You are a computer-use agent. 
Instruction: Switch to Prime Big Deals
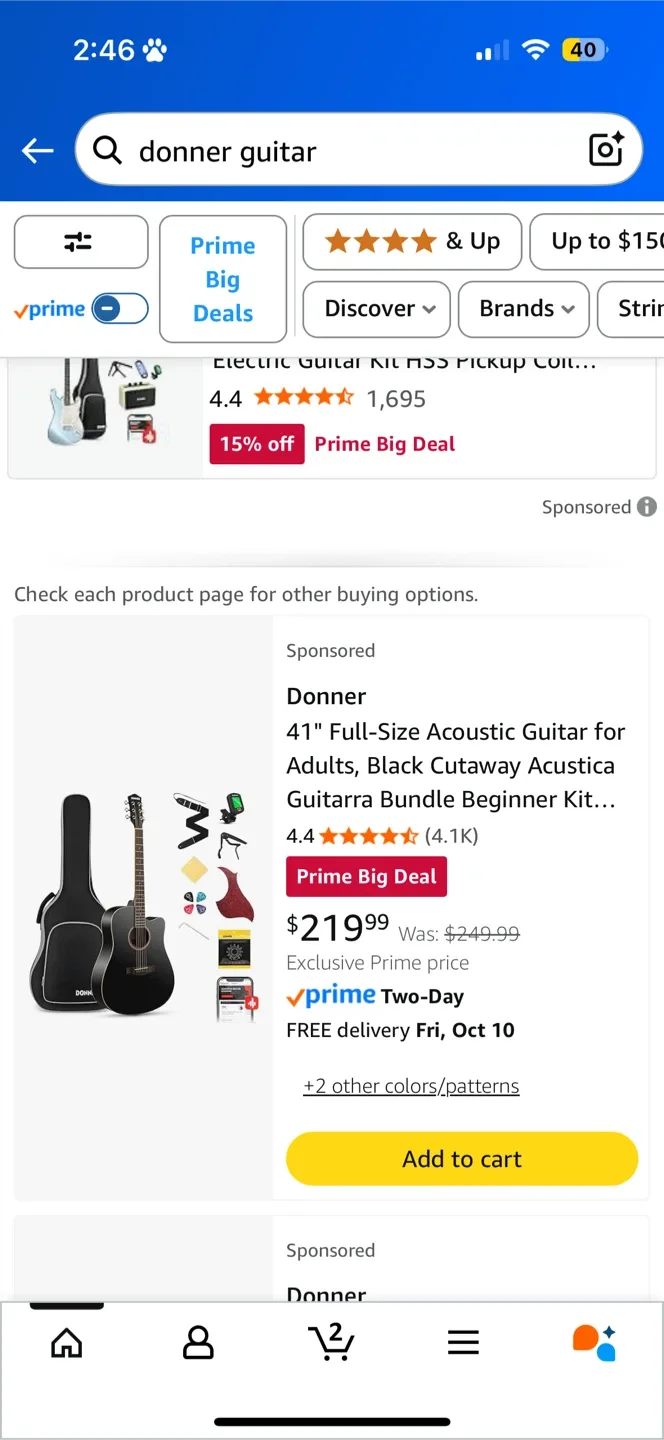pyautogui.click(x=222, y=278)
